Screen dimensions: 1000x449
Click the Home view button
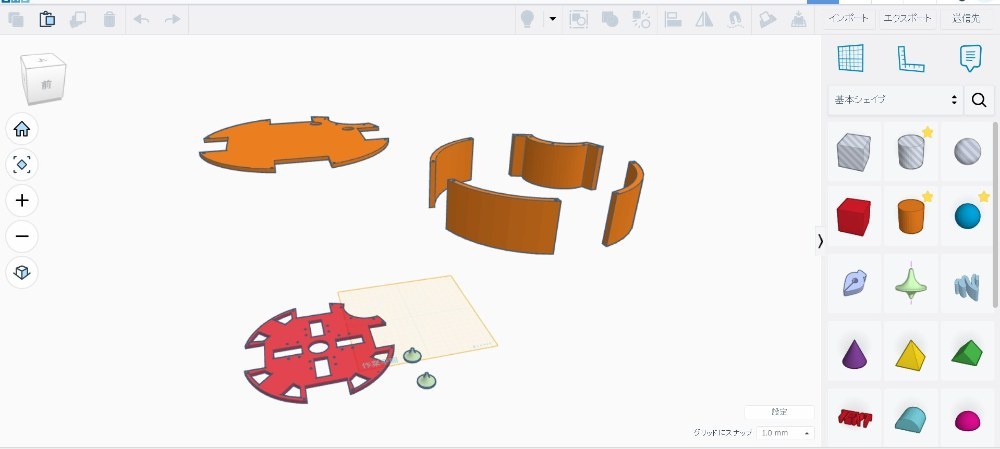click(22, 129)
